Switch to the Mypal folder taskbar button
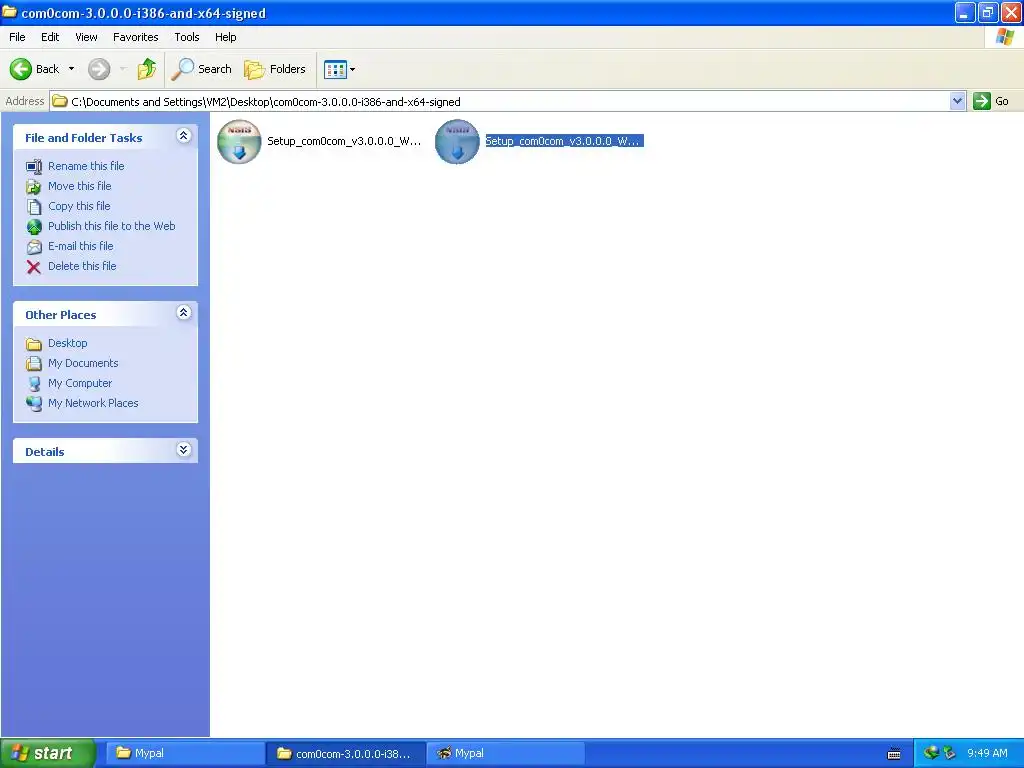Viewport: 1024px width, 768px height. 184,753
